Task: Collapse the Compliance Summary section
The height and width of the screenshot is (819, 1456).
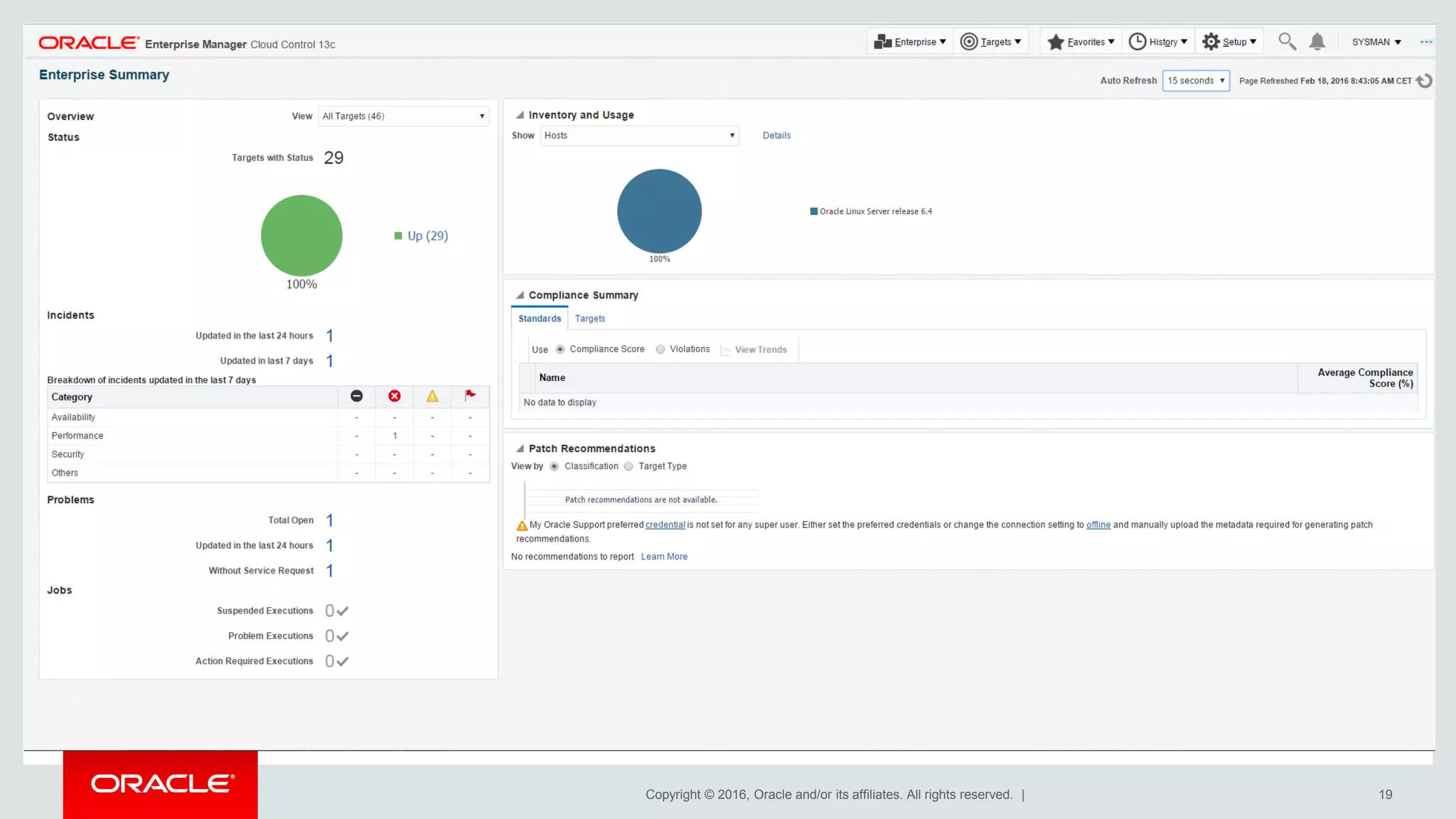Action: pos(520,295)
